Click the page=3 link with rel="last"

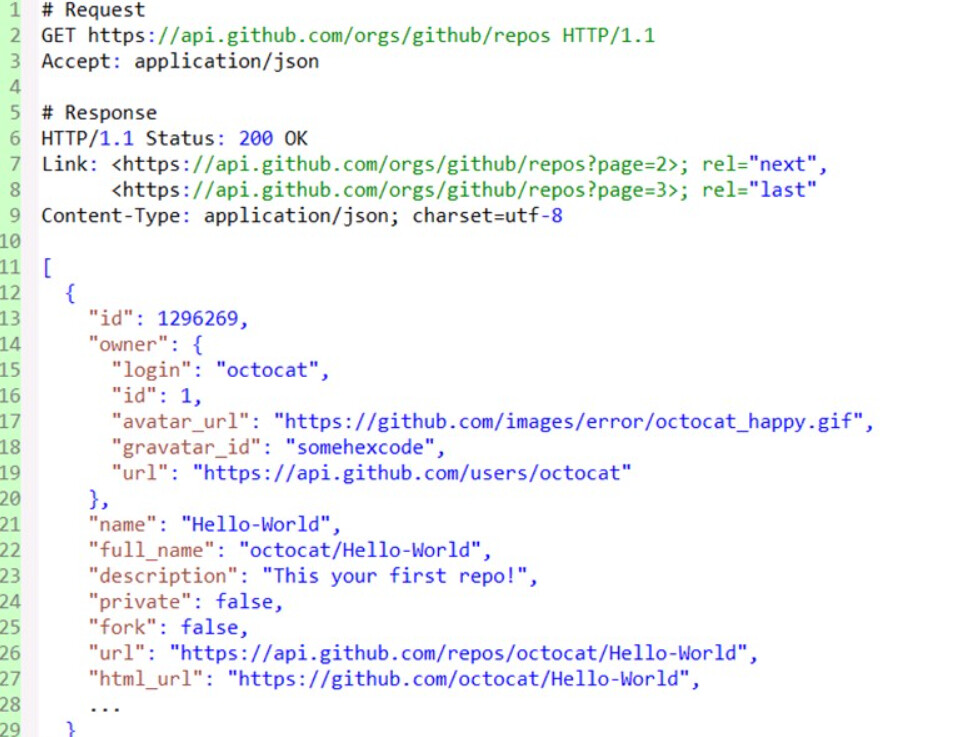[464, 190]
